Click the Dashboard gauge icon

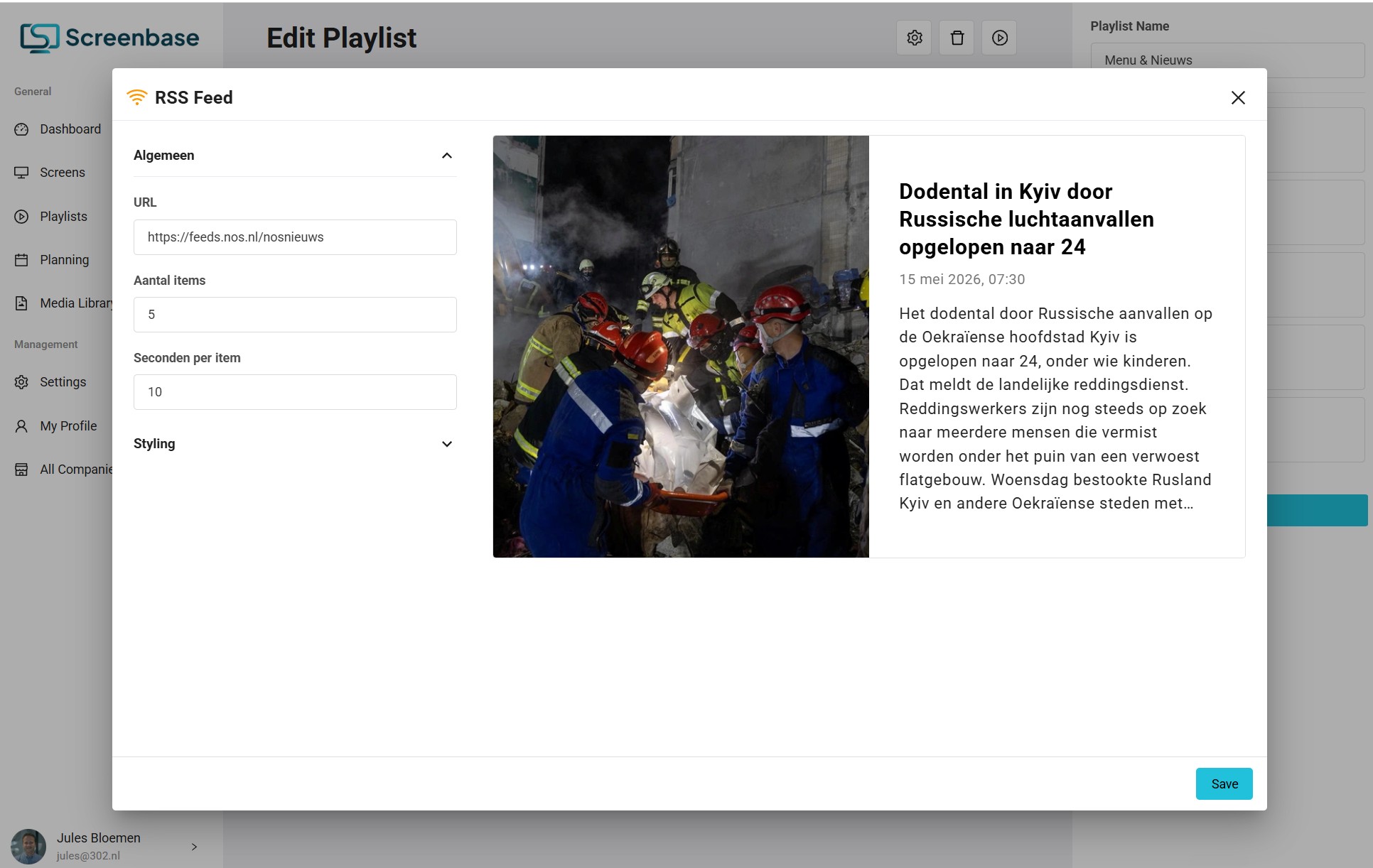pyautogui.click(x=21, y=129)
